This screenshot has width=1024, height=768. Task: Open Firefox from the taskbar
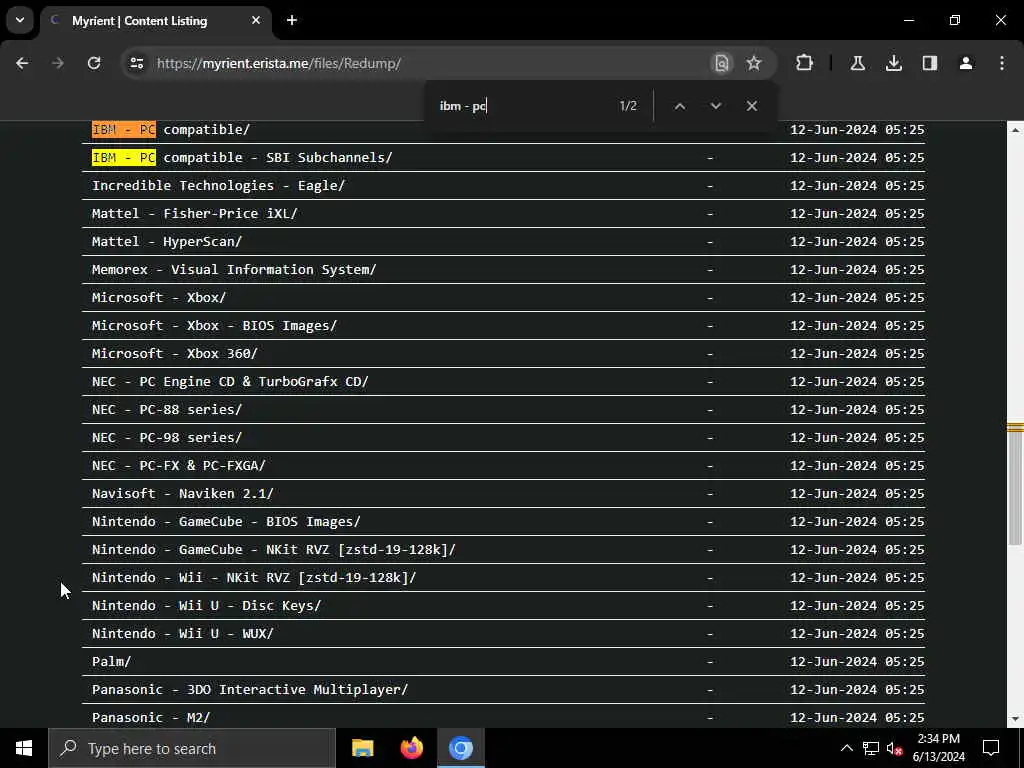411,748
